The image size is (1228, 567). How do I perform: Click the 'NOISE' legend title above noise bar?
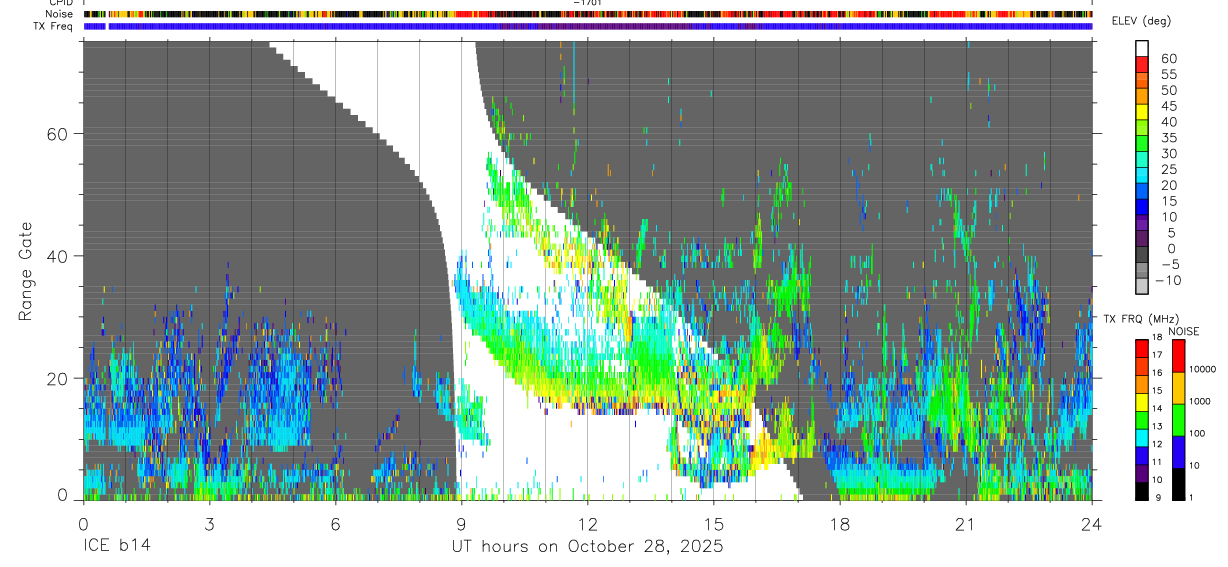coord(1183,331)
